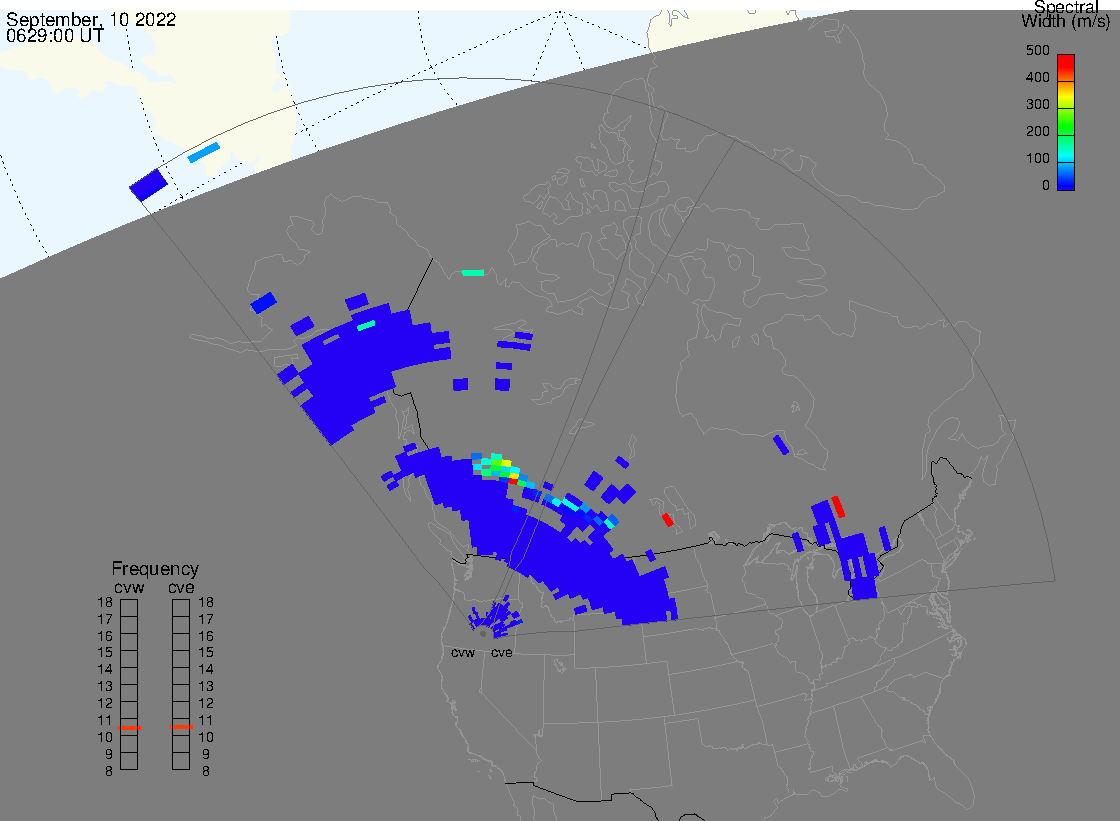This screenshot has width=1120, height=821.
Task: Click the spectral width color scale bar
Action: tap(1066, 122)
